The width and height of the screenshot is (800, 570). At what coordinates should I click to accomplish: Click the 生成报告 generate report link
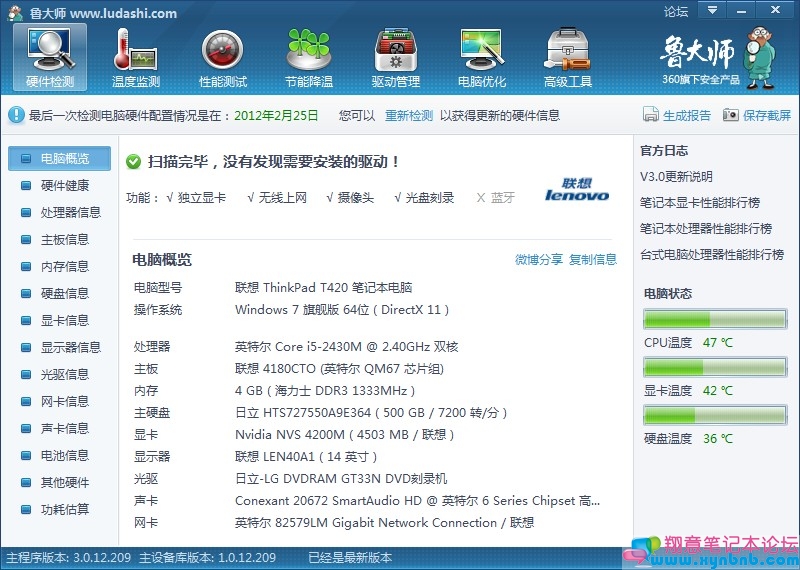[677, 115]
